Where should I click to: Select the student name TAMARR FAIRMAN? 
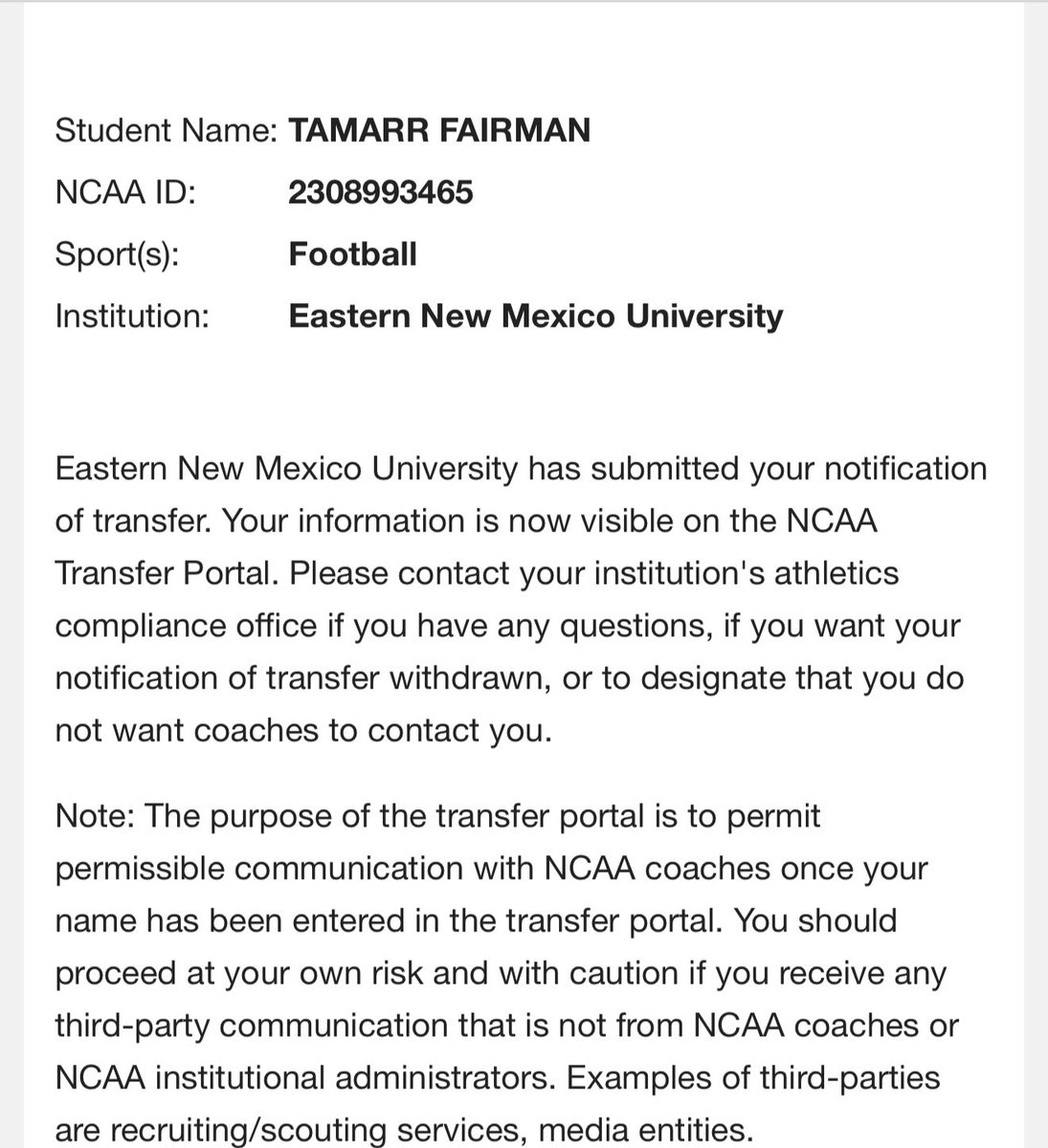[x=439, y=130]
